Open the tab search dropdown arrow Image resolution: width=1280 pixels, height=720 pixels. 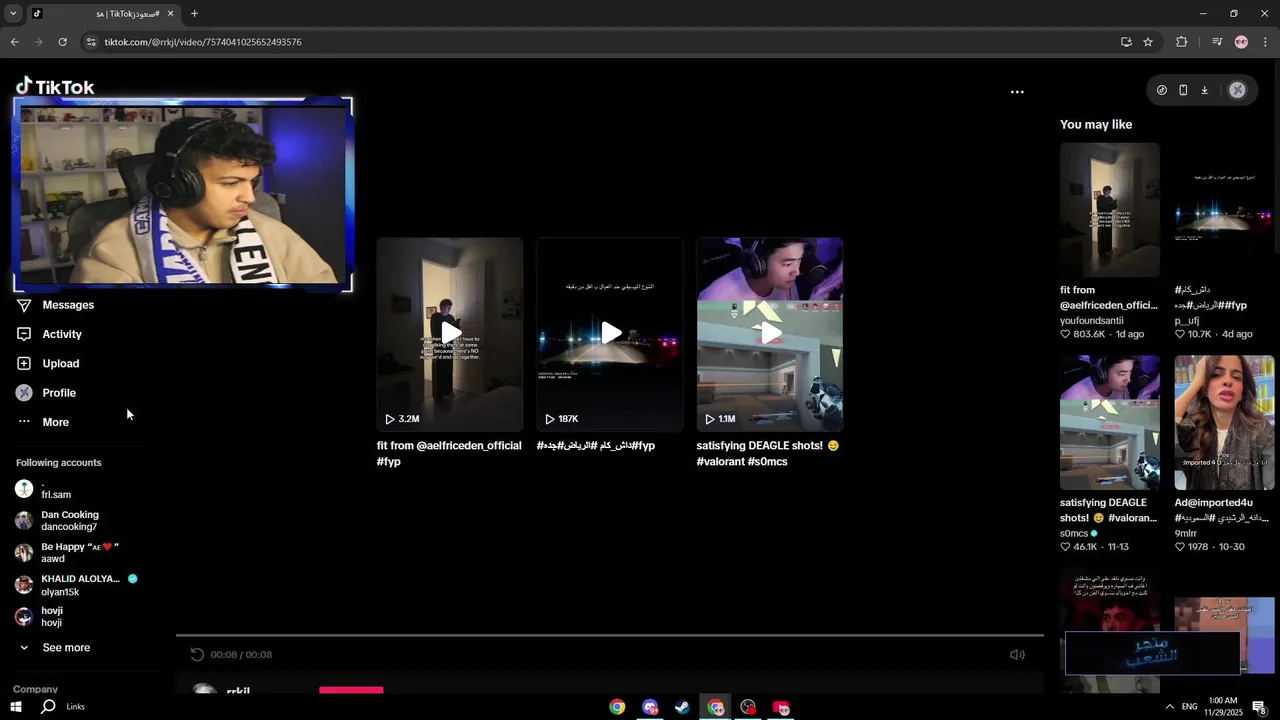pyautogui.click(x=12, y=14)
